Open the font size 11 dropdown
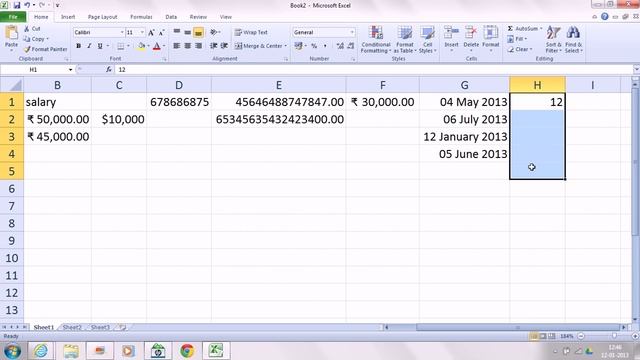The width and height of the screenshot is (640, 360). [142, 32]
